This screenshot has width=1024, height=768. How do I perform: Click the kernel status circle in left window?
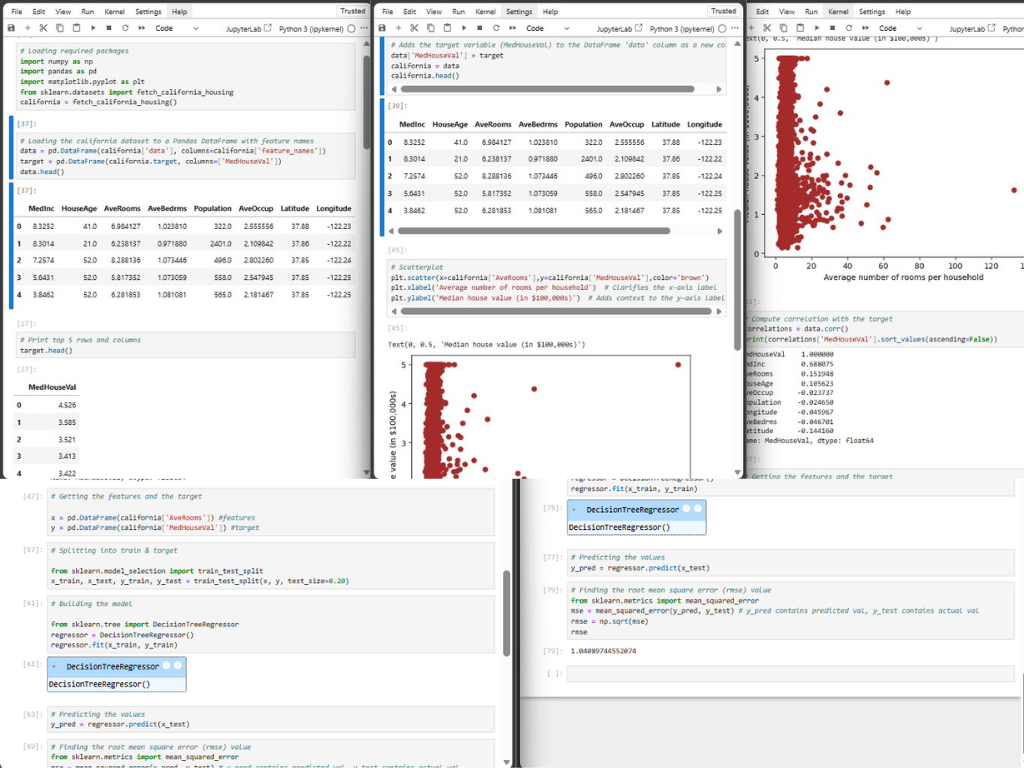pyautogui.click(x=351, y=29)
